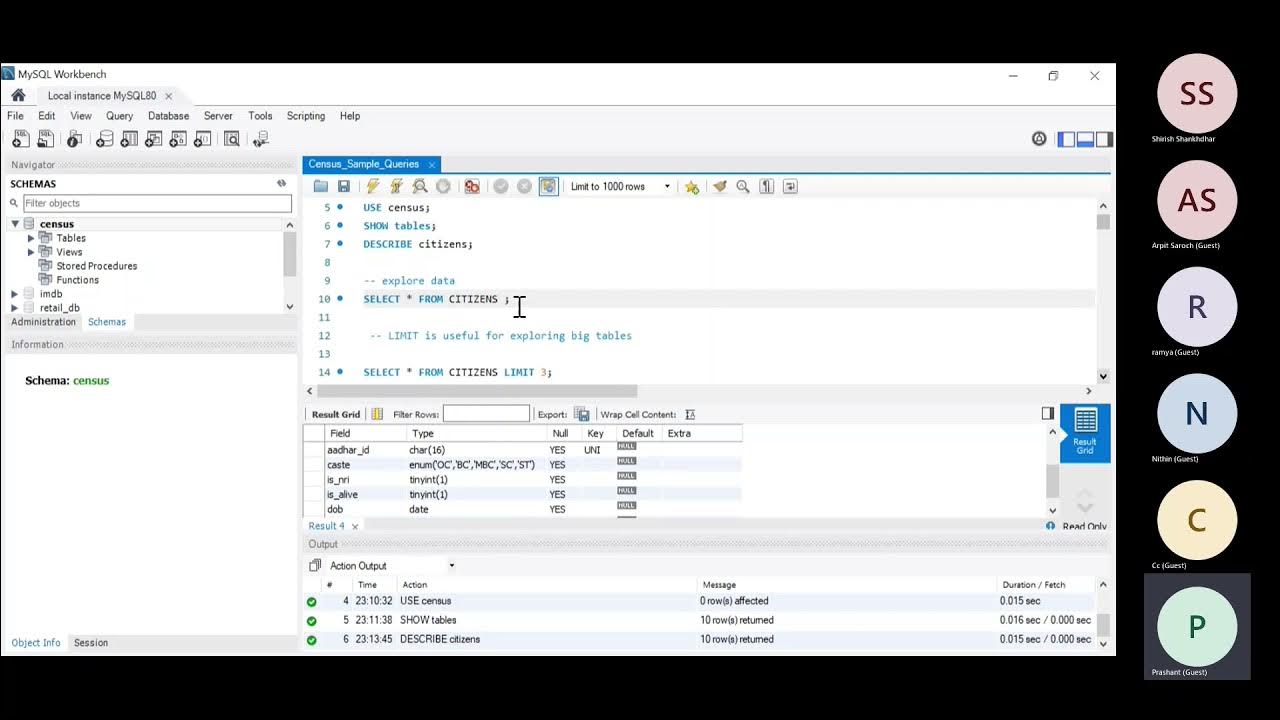The image size is (1280, 720).
Task: Select Stored Procedures in schema tree
Action: [97, 266]
